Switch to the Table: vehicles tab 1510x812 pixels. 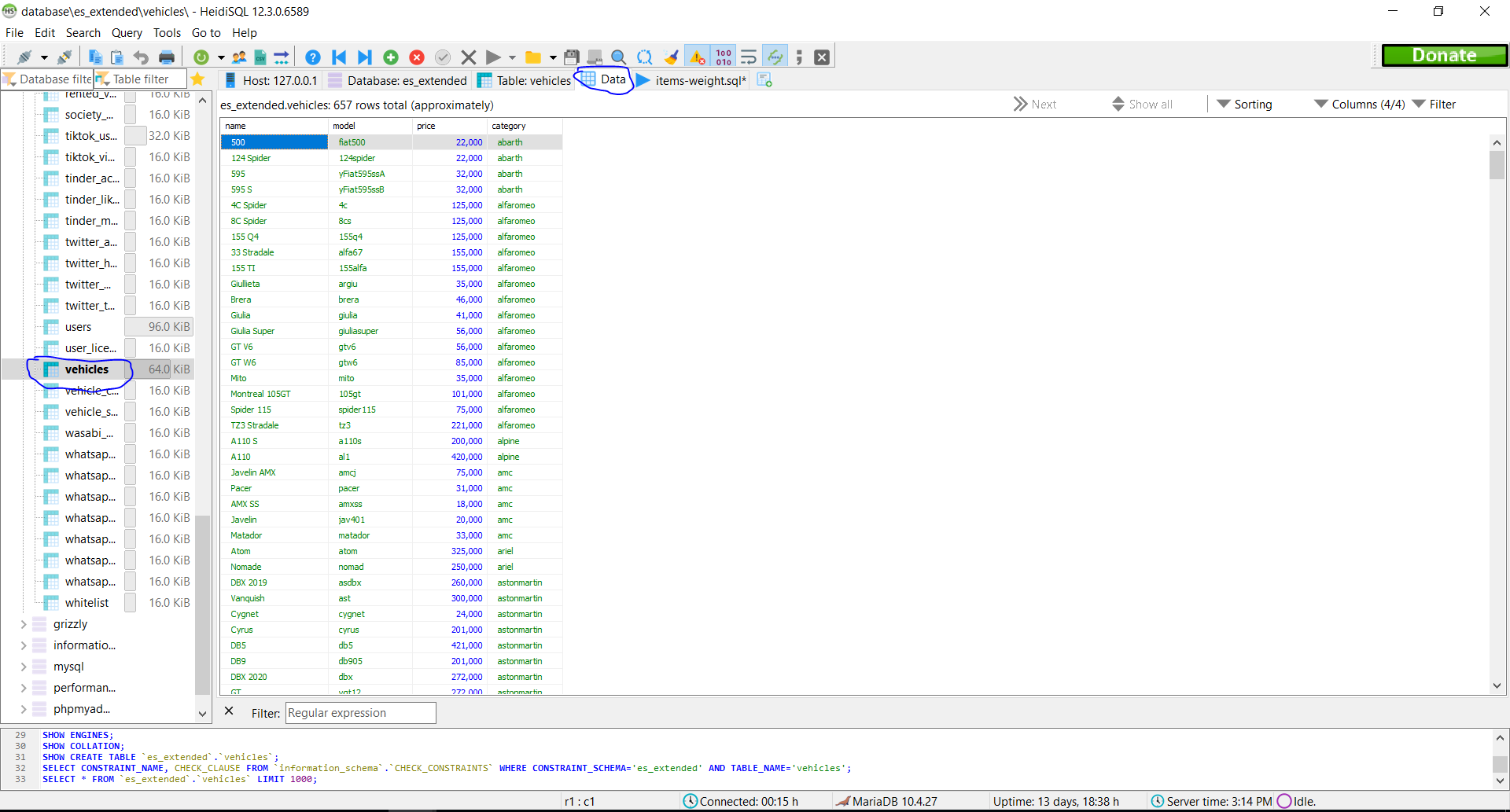pos(525,80)
